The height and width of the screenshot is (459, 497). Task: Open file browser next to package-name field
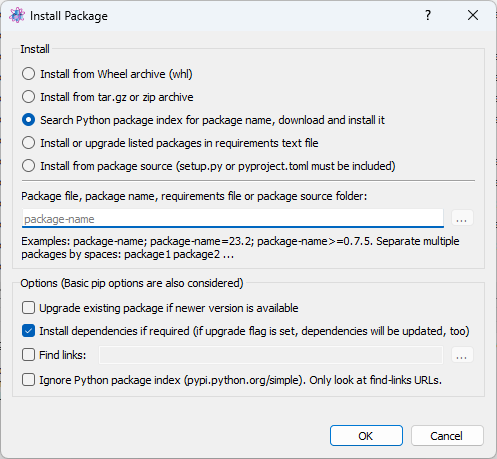coord(462,219)
